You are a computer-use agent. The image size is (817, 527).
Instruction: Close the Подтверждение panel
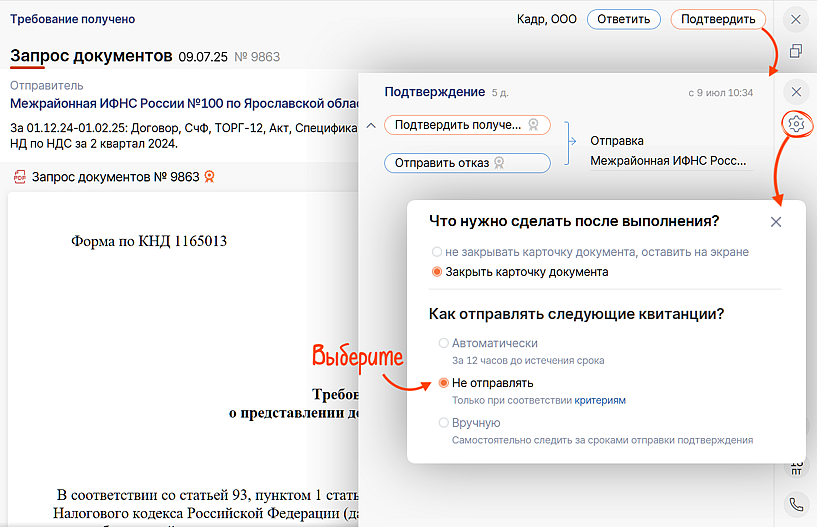point(796,91)
